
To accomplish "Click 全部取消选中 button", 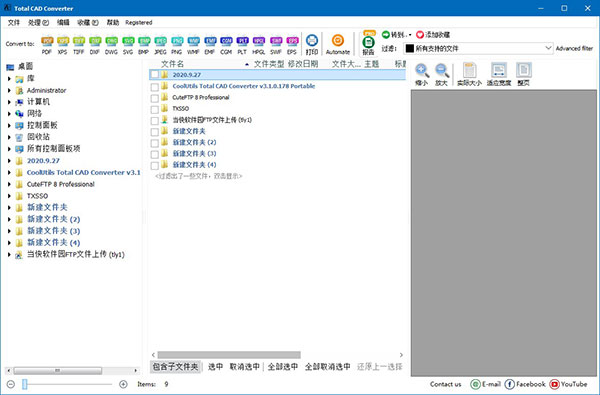I will (x=328, y=367).
